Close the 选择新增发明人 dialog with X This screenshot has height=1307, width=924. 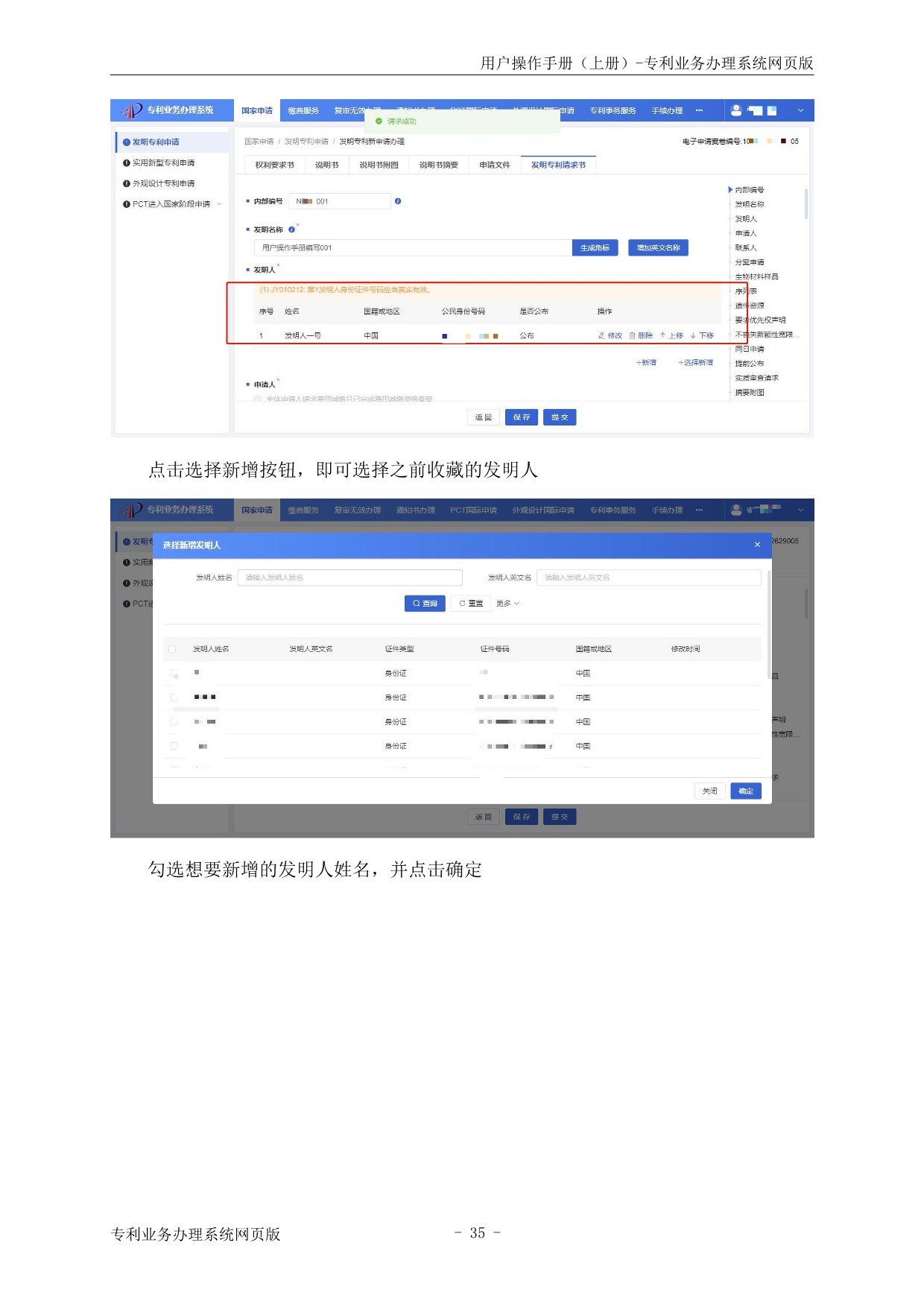pyautogui.click(x=757, y=545)
